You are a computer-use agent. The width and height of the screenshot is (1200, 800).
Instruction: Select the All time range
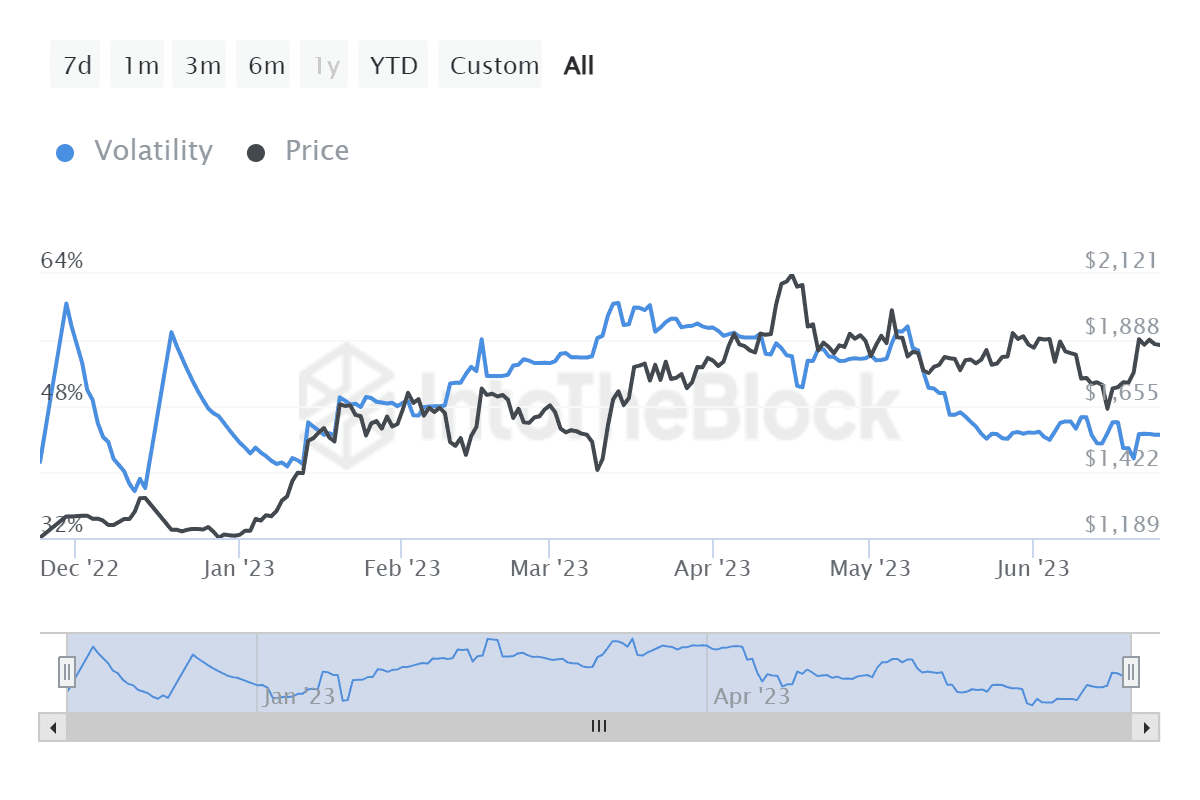pos(579,66)
